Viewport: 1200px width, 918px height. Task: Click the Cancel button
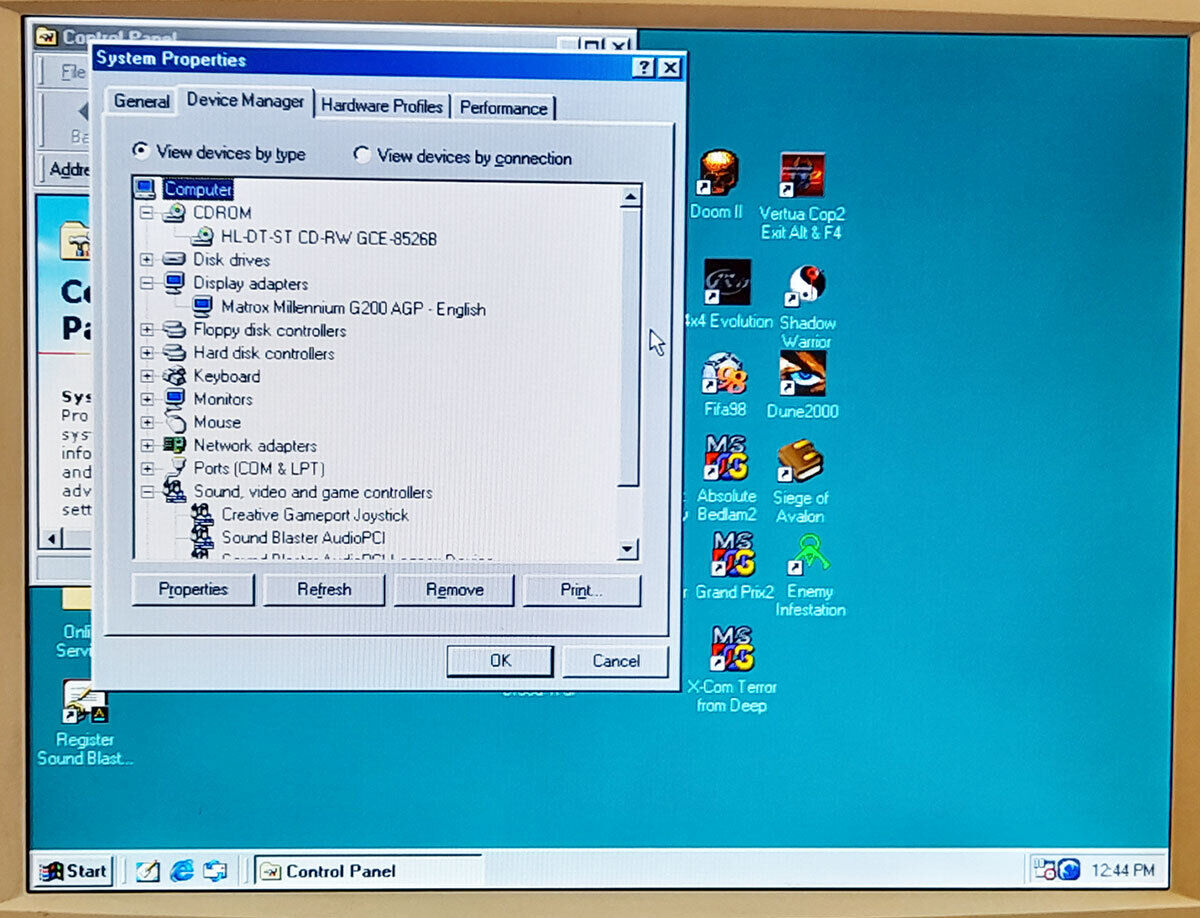pos(615,661)
